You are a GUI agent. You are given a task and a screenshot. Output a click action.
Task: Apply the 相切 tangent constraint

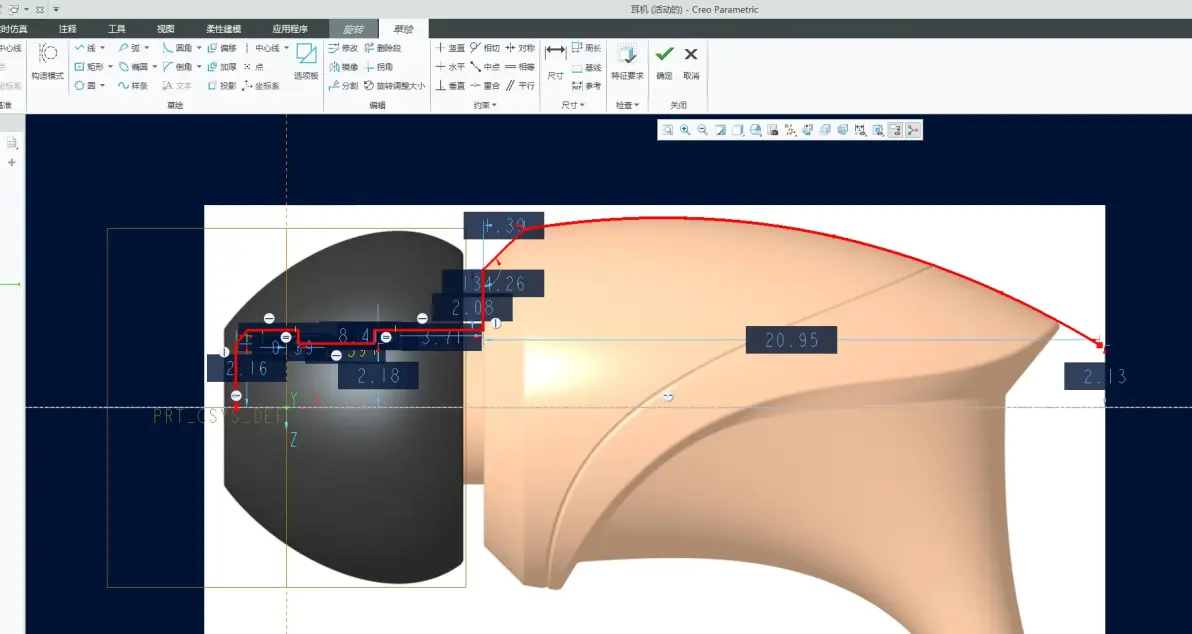point(485,48)
